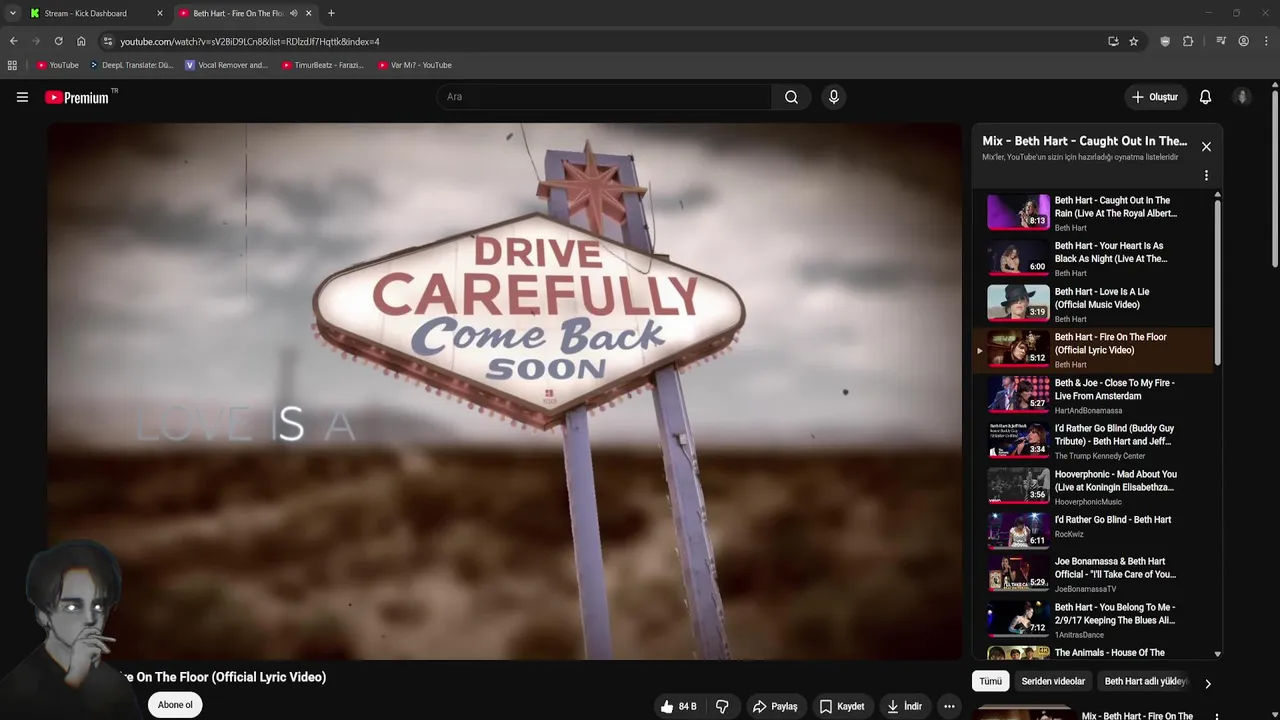Open more actions ellipsis below video
This screenshot has height=720, width=1280.
tap(949, 706)
